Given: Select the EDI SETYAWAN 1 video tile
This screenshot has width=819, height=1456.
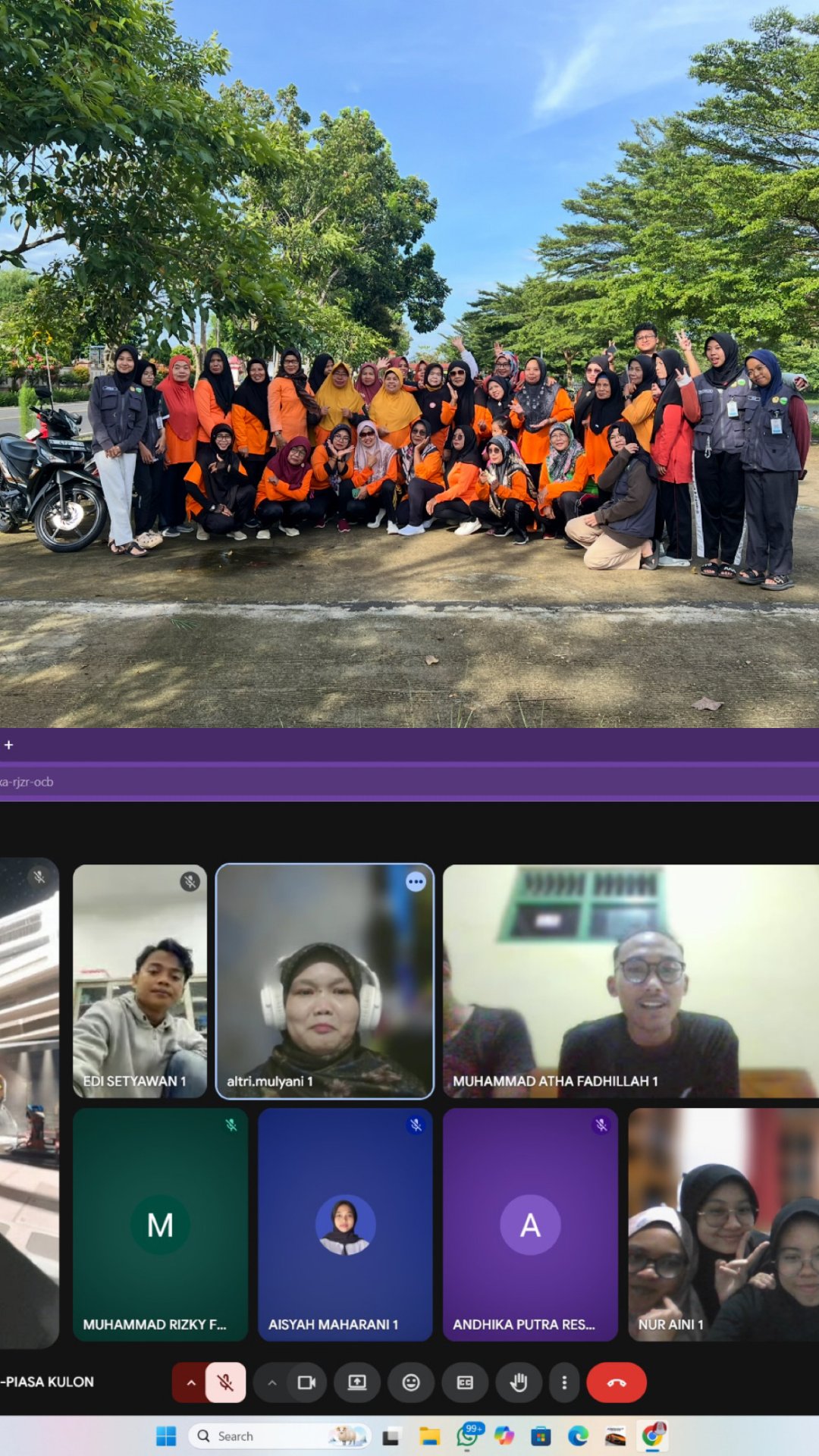Looking at the screenshot, I should point(140,981).
